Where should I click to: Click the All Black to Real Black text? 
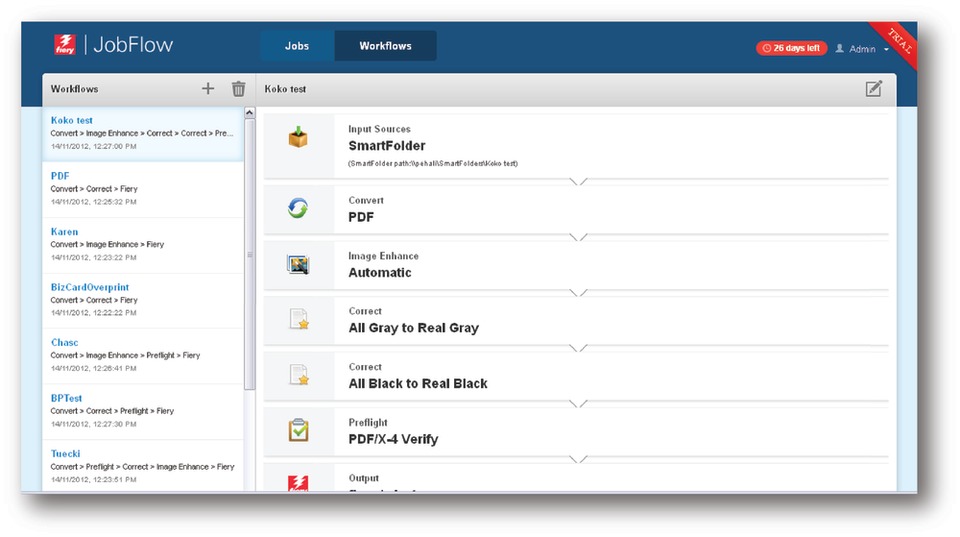(x=418, y=384)
